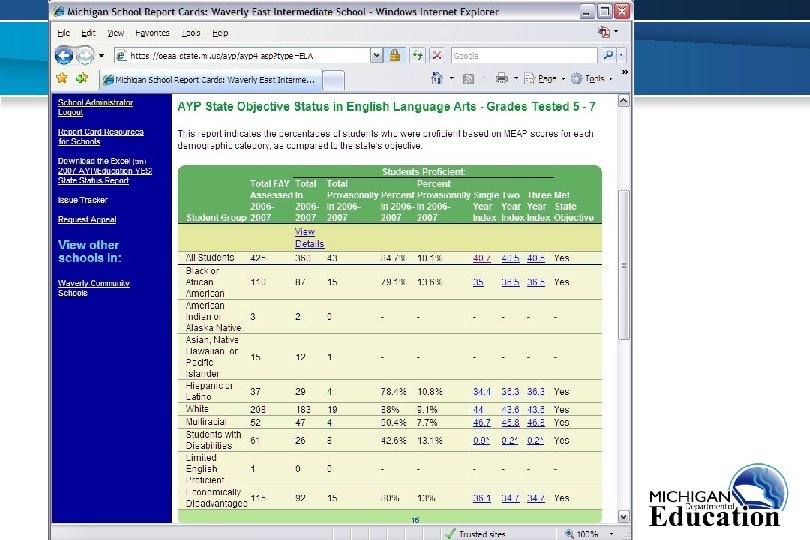
Task: Click the Hispanic or Latino single year index 34.4
Action: (481, 392)
